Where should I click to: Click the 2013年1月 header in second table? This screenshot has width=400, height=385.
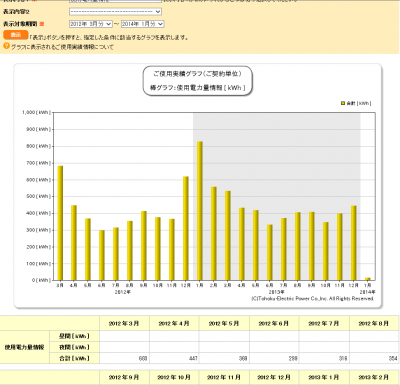click(324, 377)
